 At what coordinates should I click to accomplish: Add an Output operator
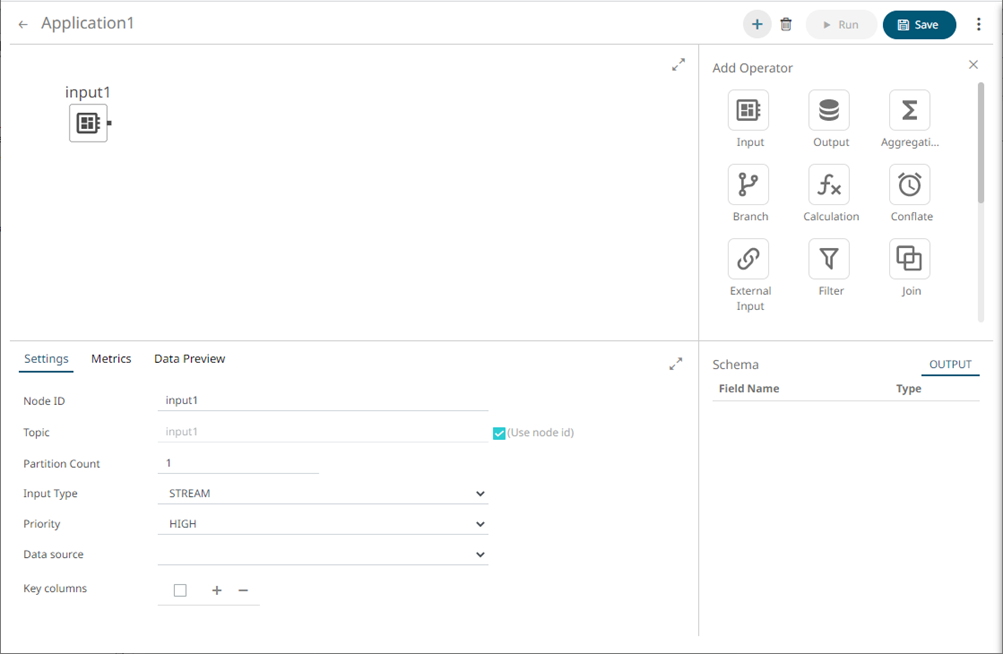(x=829, y=111)
